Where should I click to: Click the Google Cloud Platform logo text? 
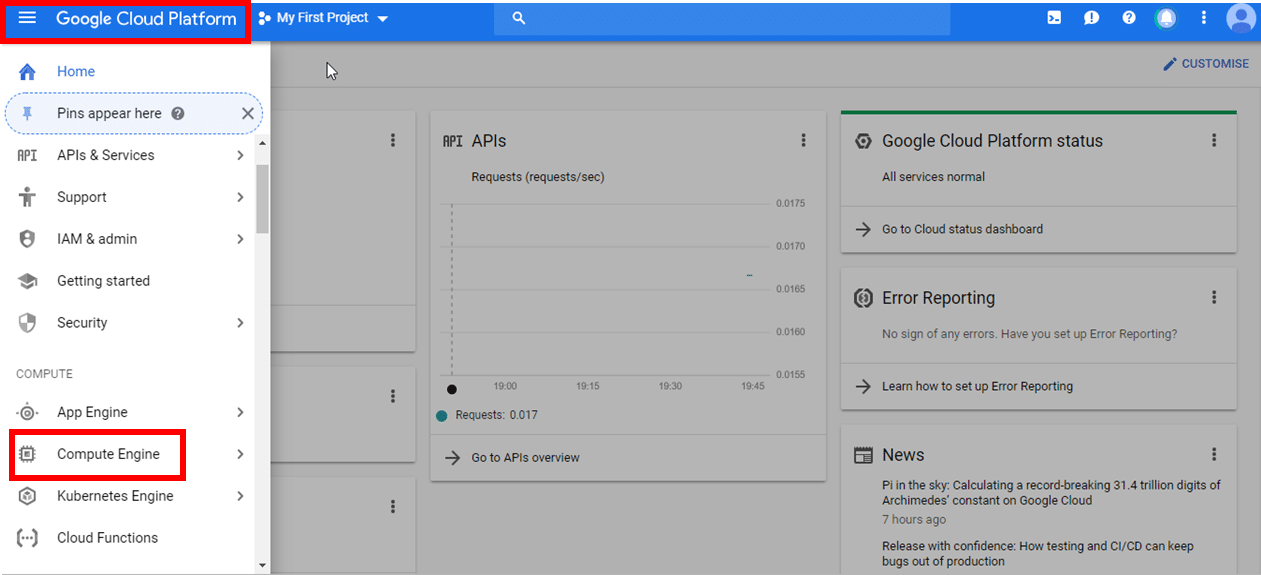coord(146,18)
